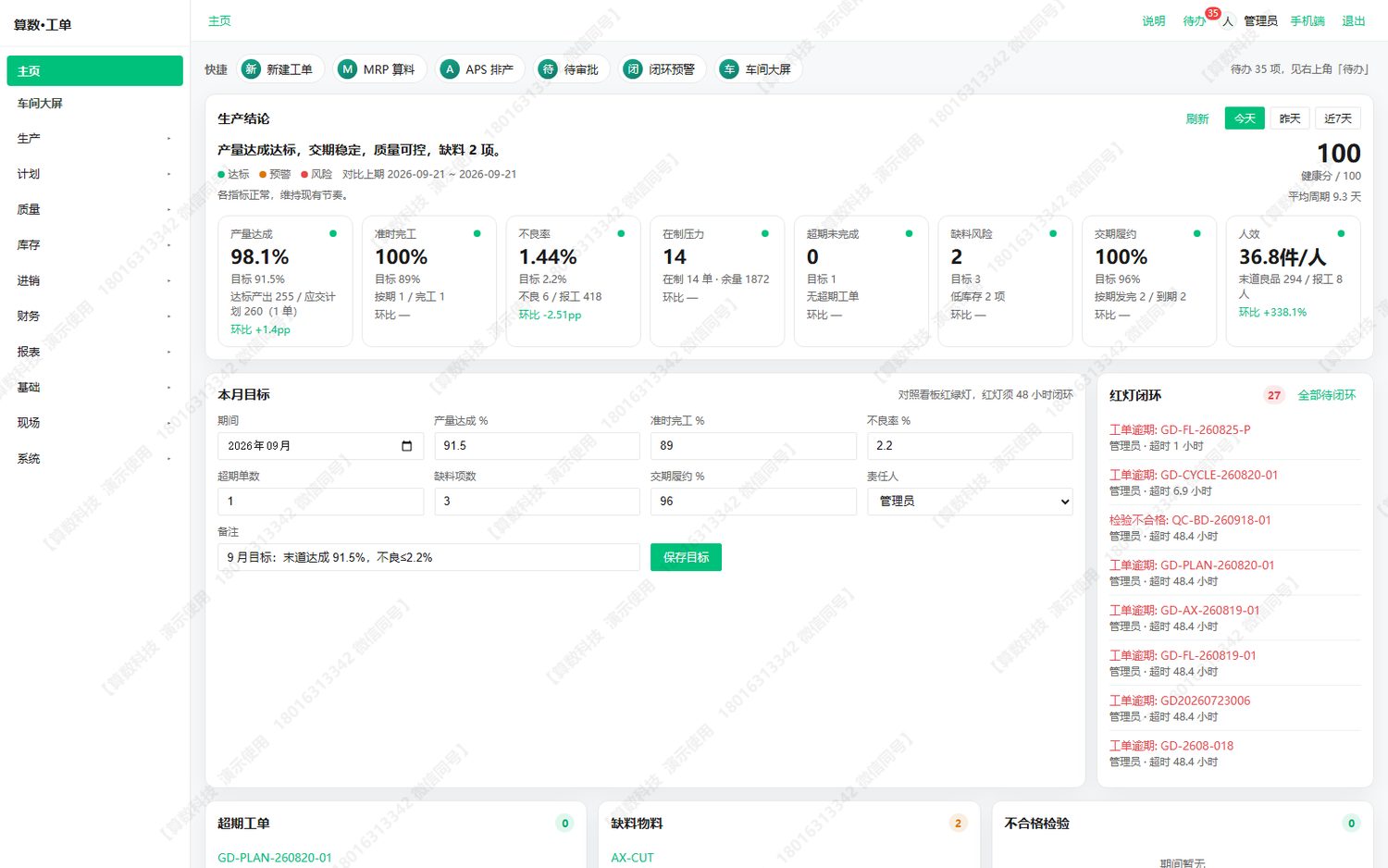Open 说明 in the top bar

tap(1154, 21)
